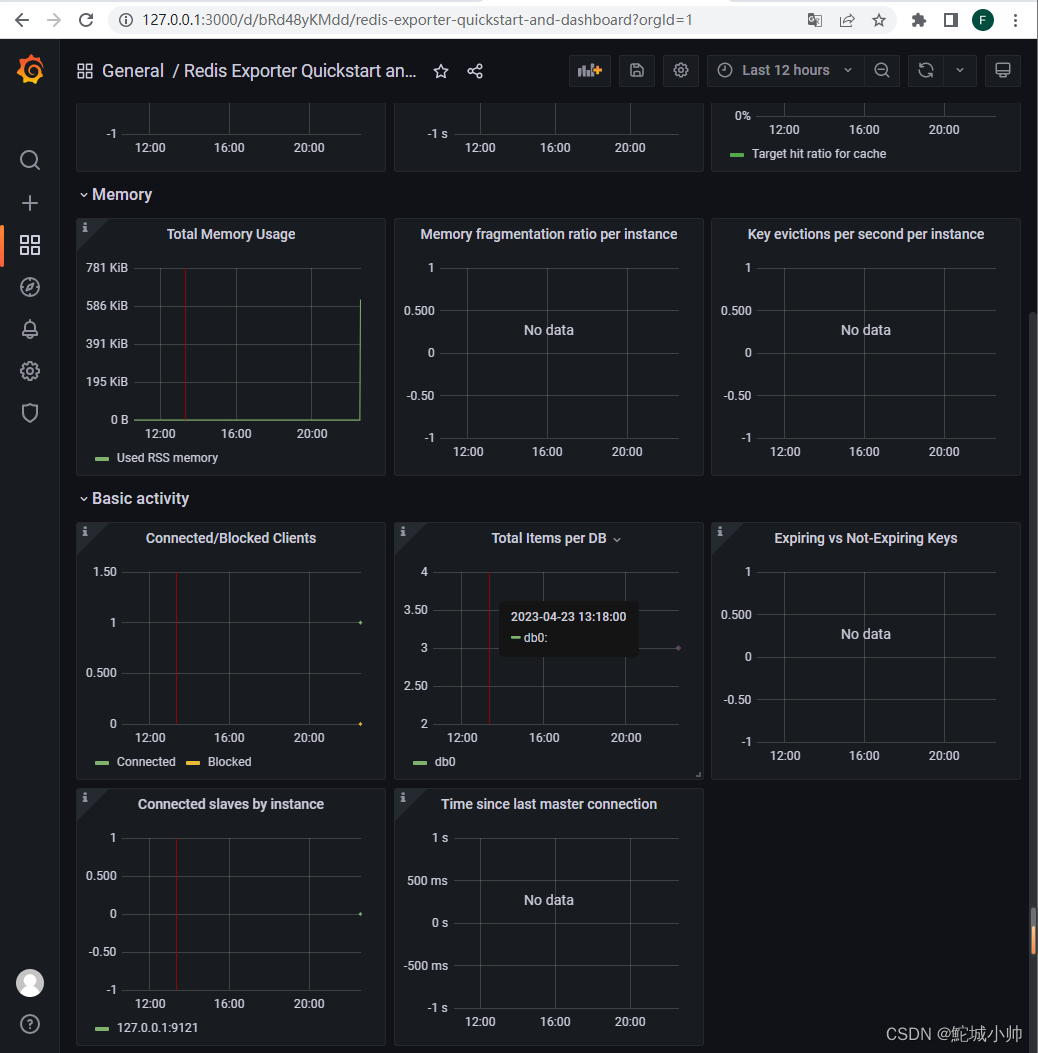Go to the General folder breadcrumb
1038x1053 pixels.
132,71
